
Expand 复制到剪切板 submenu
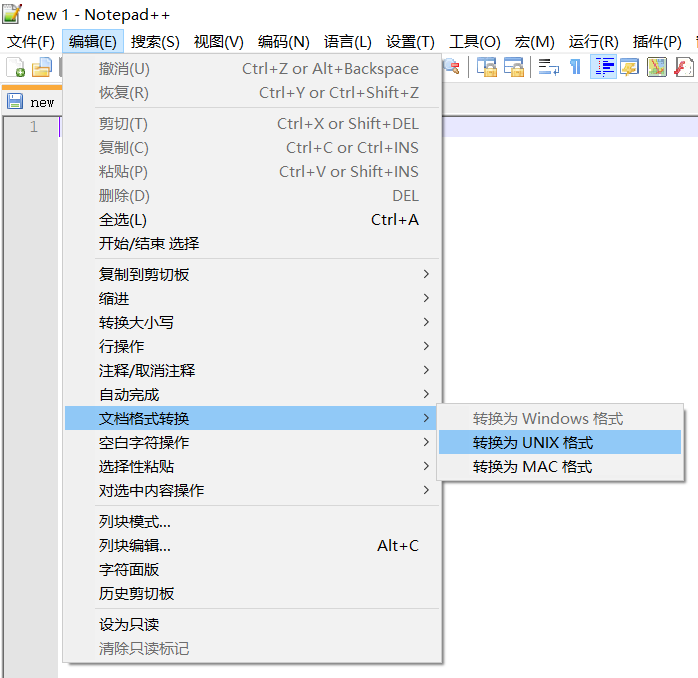click(x=253, y=274)
